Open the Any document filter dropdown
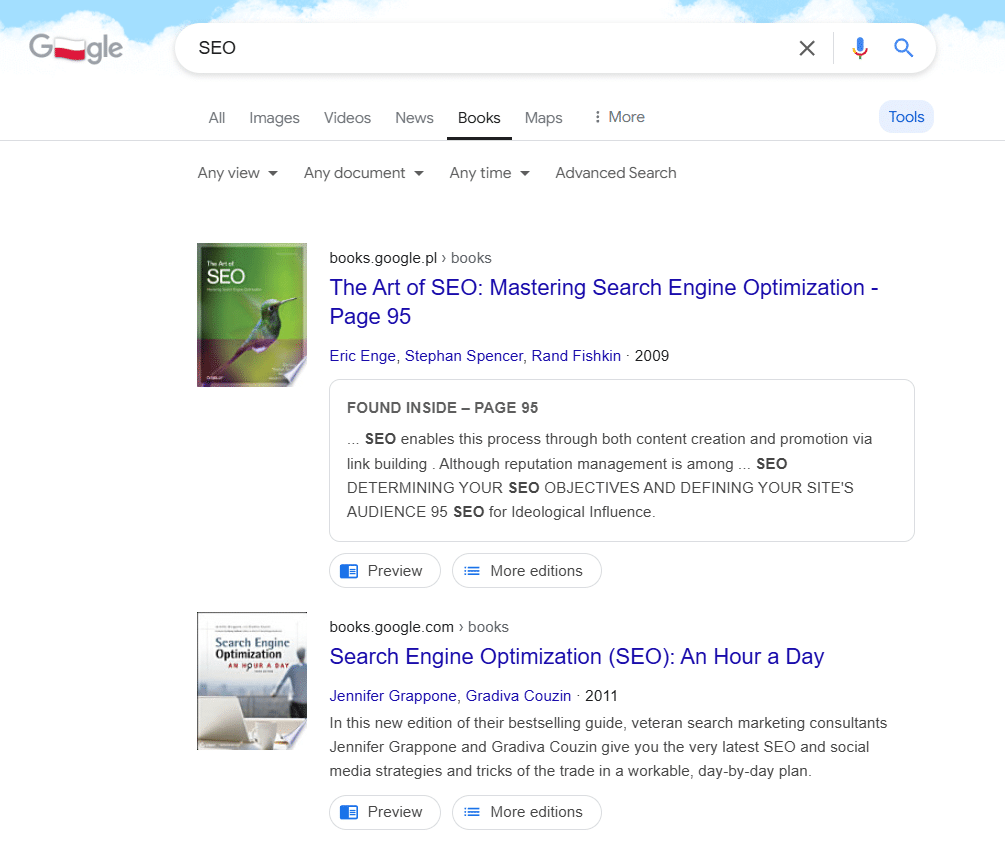1005x851 pixels. [363, 173]
